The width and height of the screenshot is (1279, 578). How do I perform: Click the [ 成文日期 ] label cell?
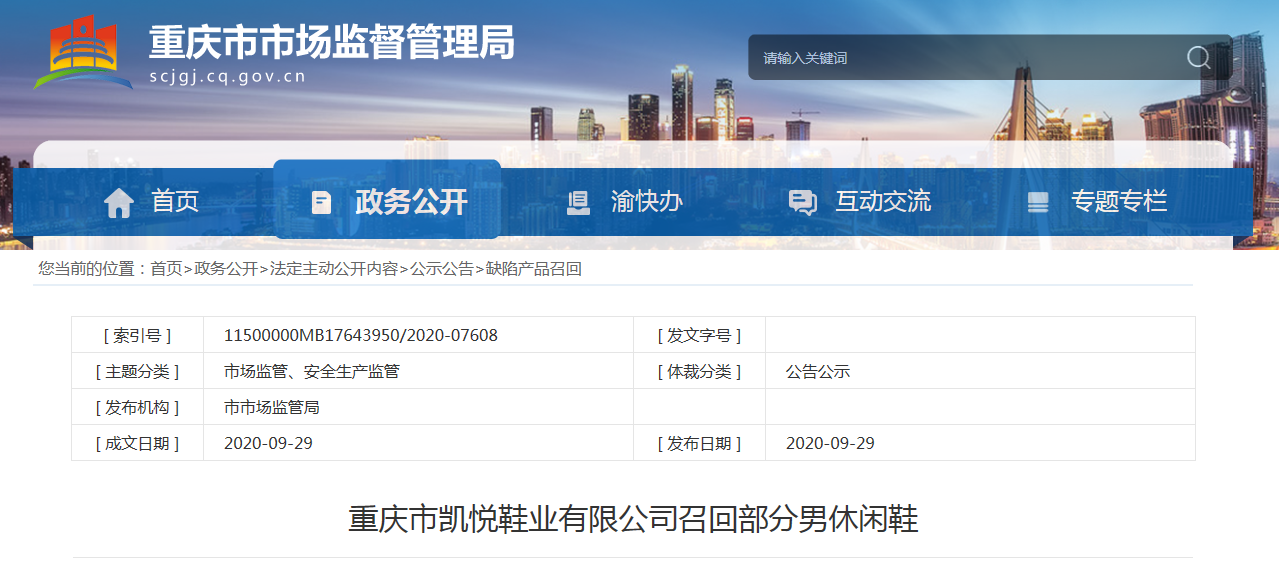click(138, 443)
